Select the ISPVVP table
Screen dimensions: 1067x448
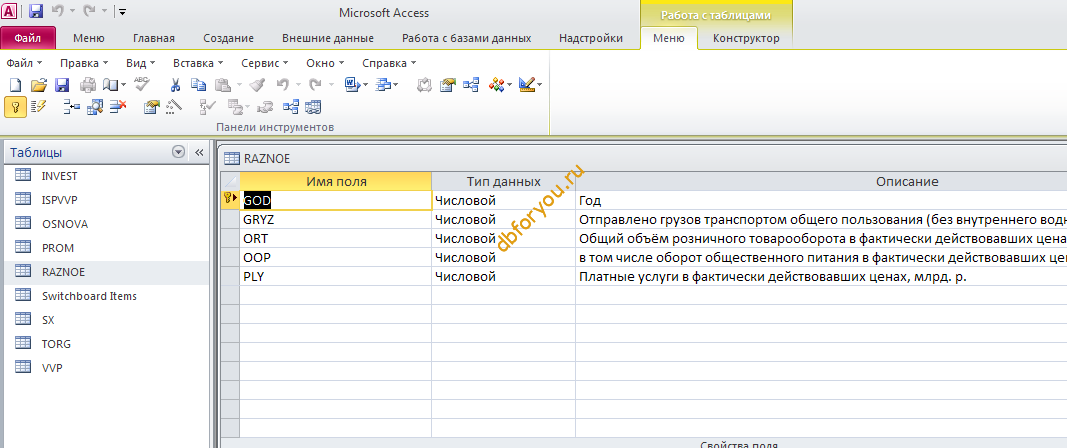[x=59, y=199]
